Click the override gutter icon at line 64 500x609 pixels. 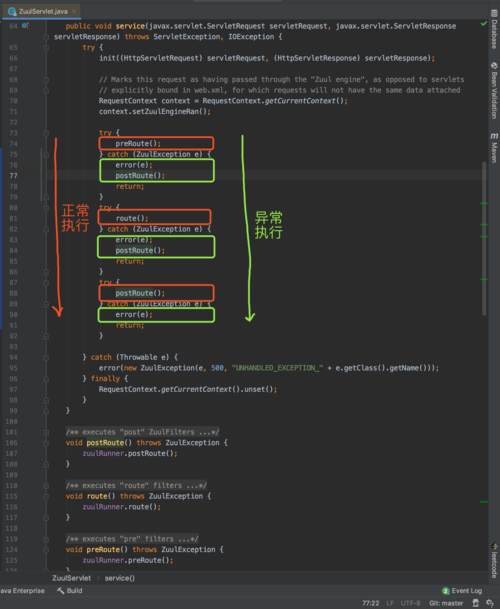(25, 26)
